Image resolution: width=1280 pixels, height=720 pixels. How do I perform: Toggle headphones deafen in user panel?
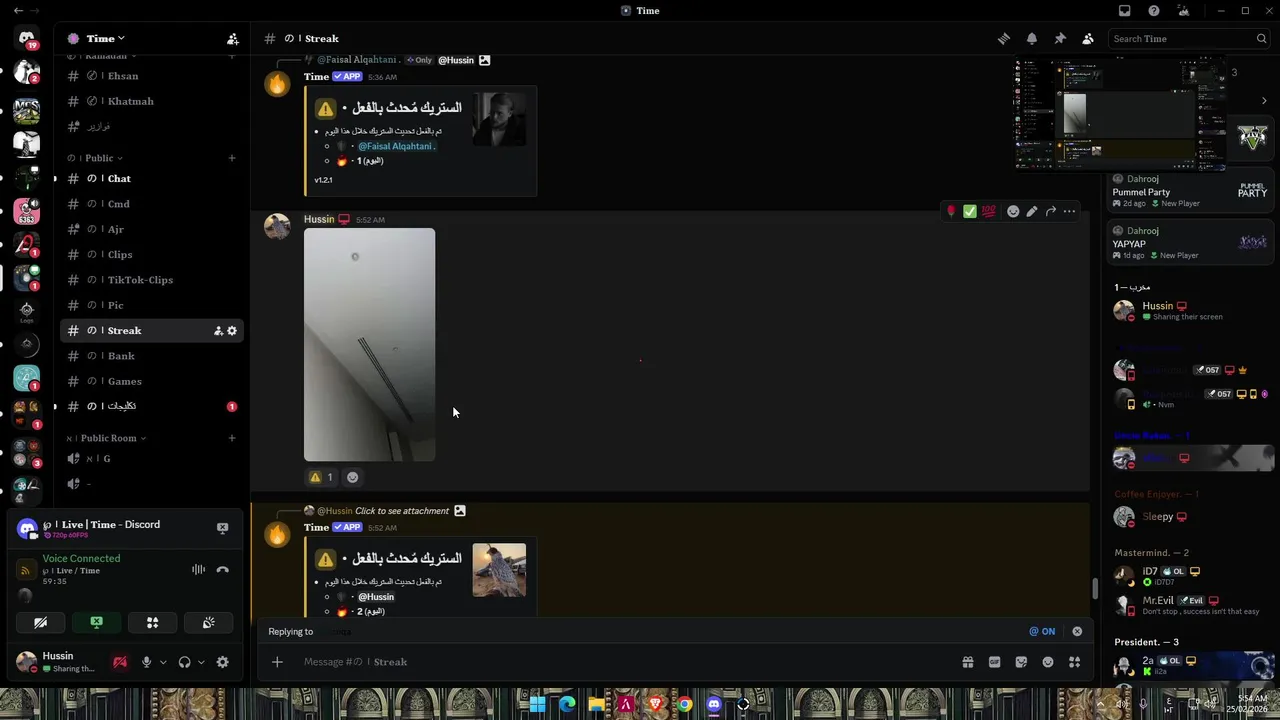click(184, 662)
